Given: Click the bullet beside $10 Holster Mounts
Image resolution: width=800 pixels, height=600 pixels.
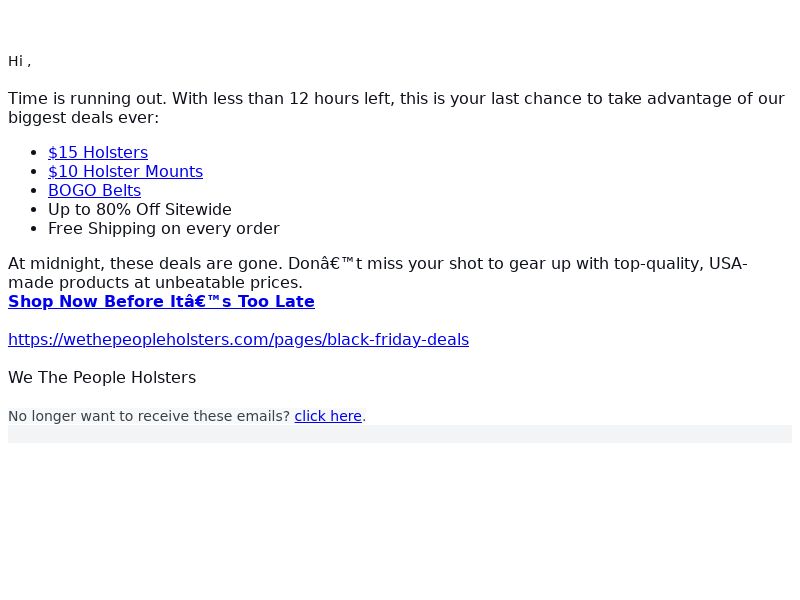Looking at the screenshot, I should point(34,171).
